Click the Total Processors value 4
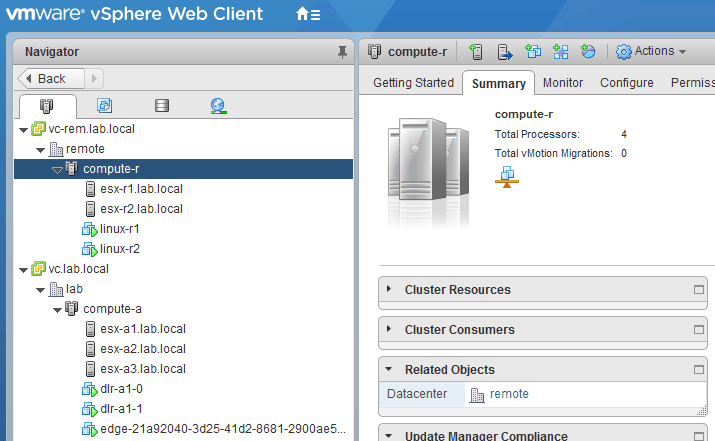The height and width of the screenshot is (441, 715). click(x=624, y=135)
